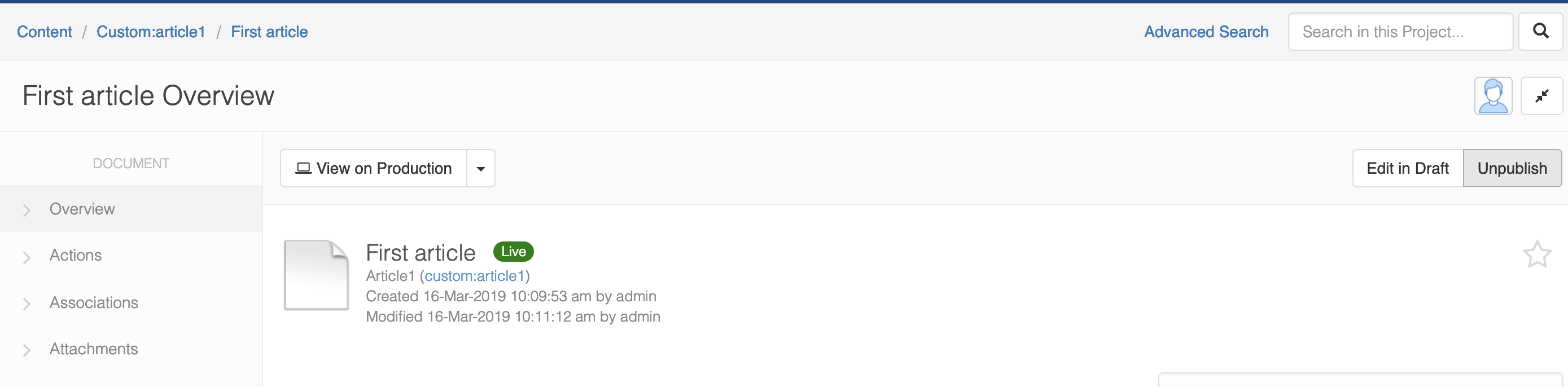Navigate to Content breadcrumb link

point(45,32)
